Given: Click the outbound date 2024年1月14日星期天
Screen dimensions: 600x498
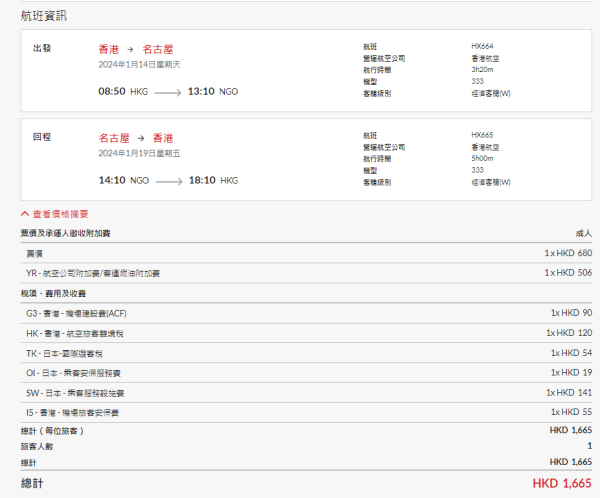Looking at the screenshot, I should tap(138, 64).
